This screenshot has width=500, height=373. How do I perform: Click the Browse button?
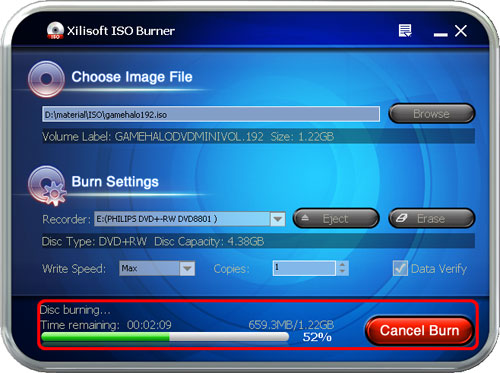point(432,114)
